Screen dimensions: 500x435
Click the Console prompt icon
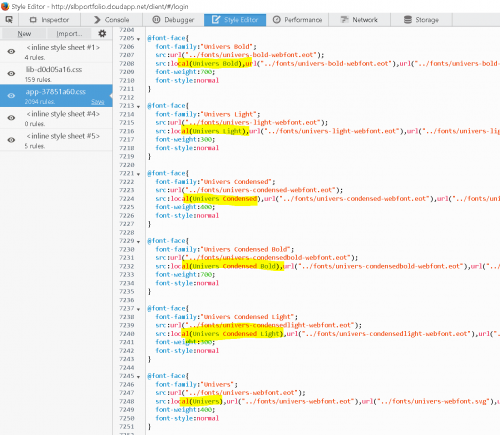click(x=97, y=20)
